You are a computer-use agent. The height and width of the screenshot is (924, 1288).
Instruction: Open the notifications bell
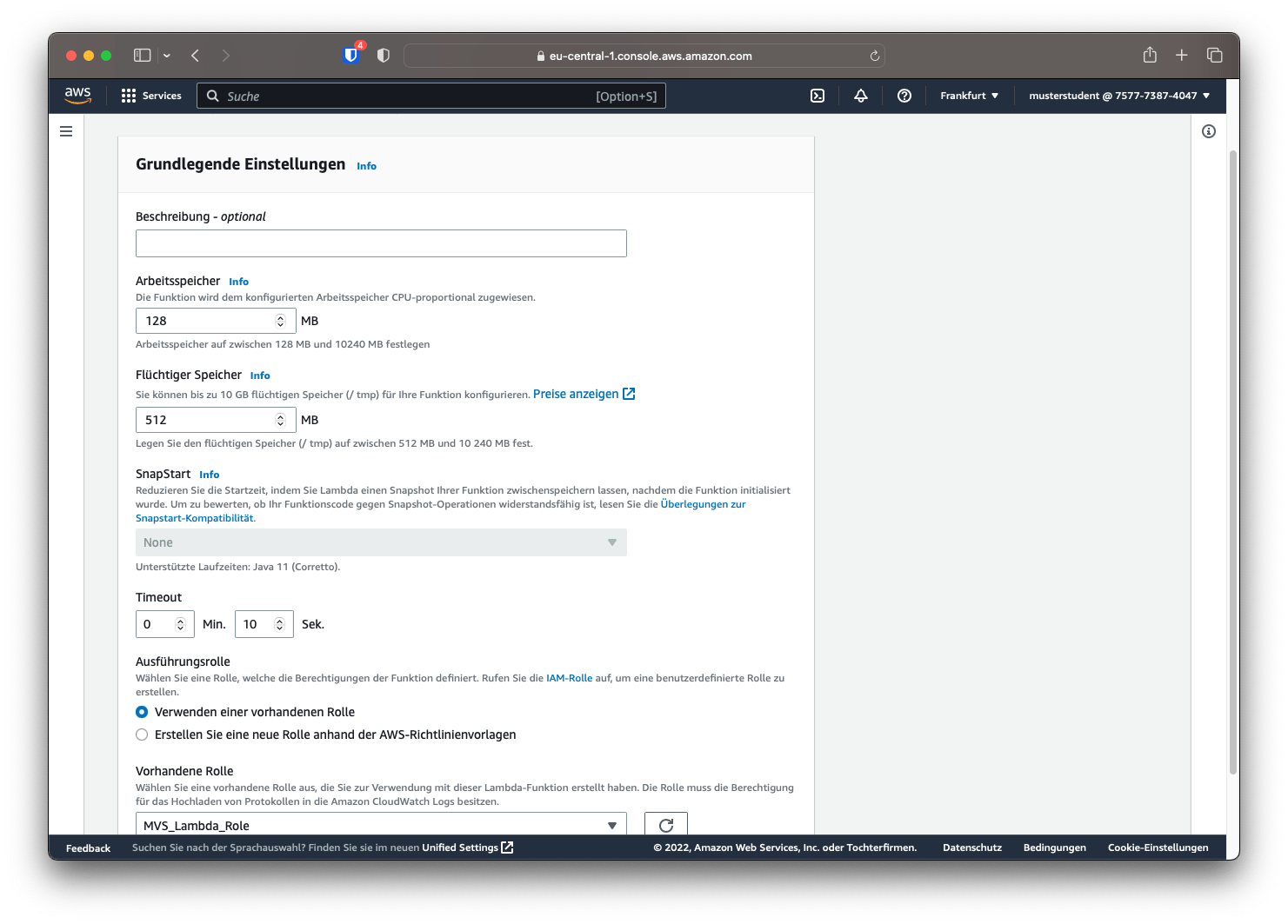click(860, 96)
